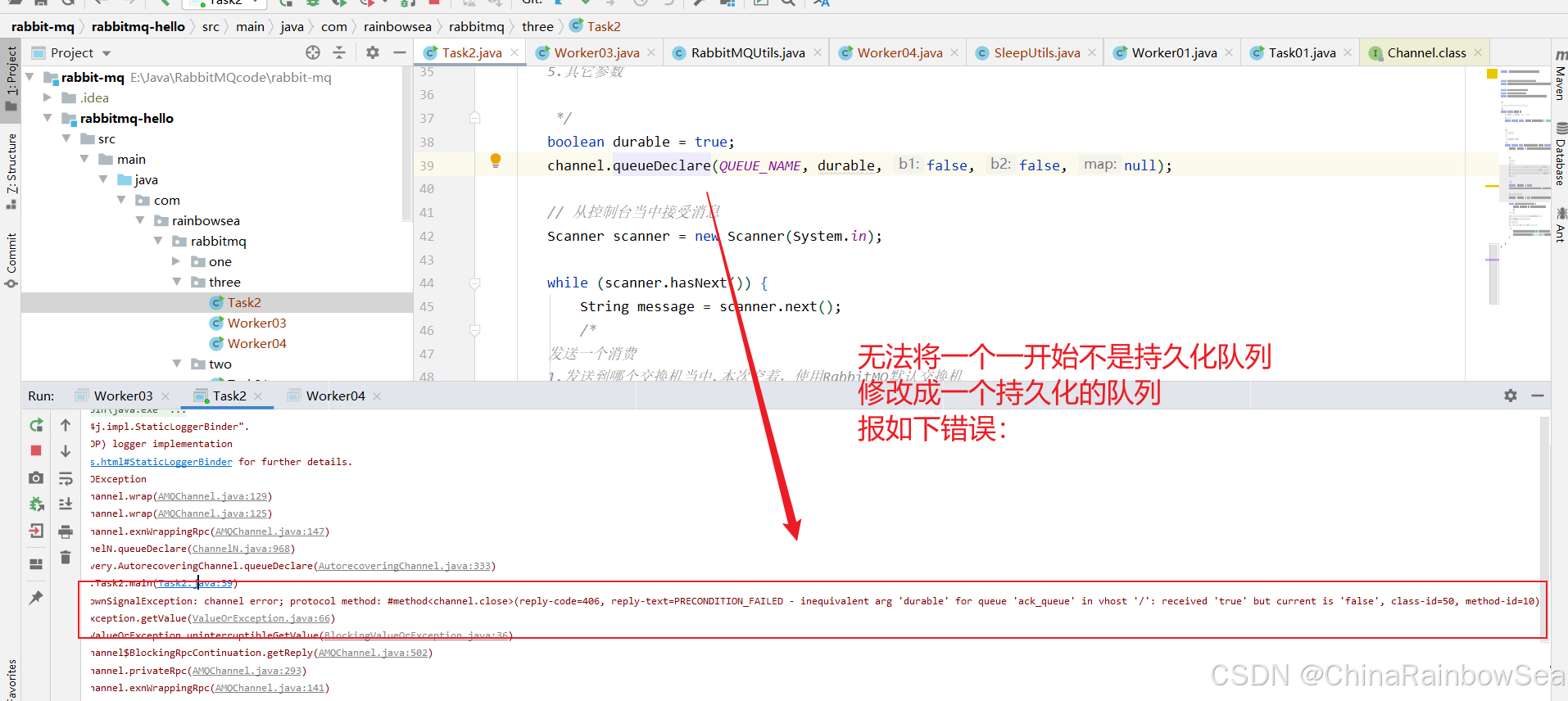Close the Worker01.java editor tab

pyautogui.click(x=1229, y=52)
